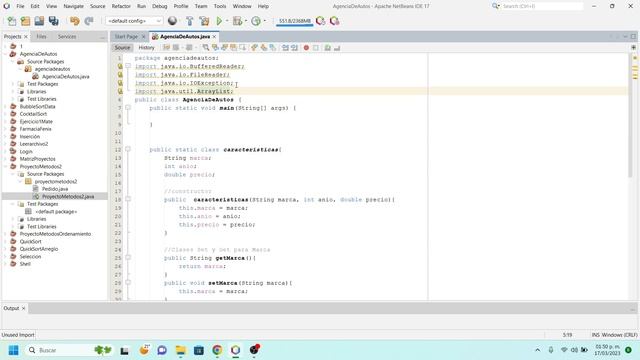Image resolution: width=640 pixels, height=360 pixels.
Task: Switch to the Services tab
Action: [x=67, y=37]
